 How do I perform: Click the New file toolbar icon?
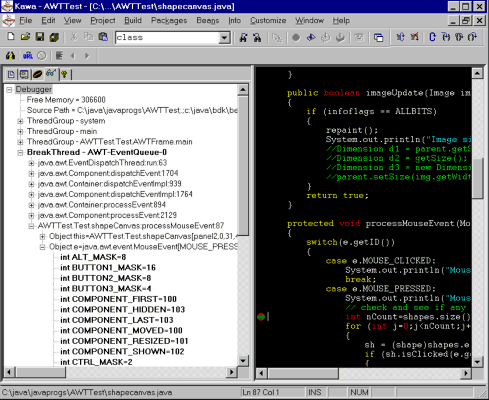(11, 37)
